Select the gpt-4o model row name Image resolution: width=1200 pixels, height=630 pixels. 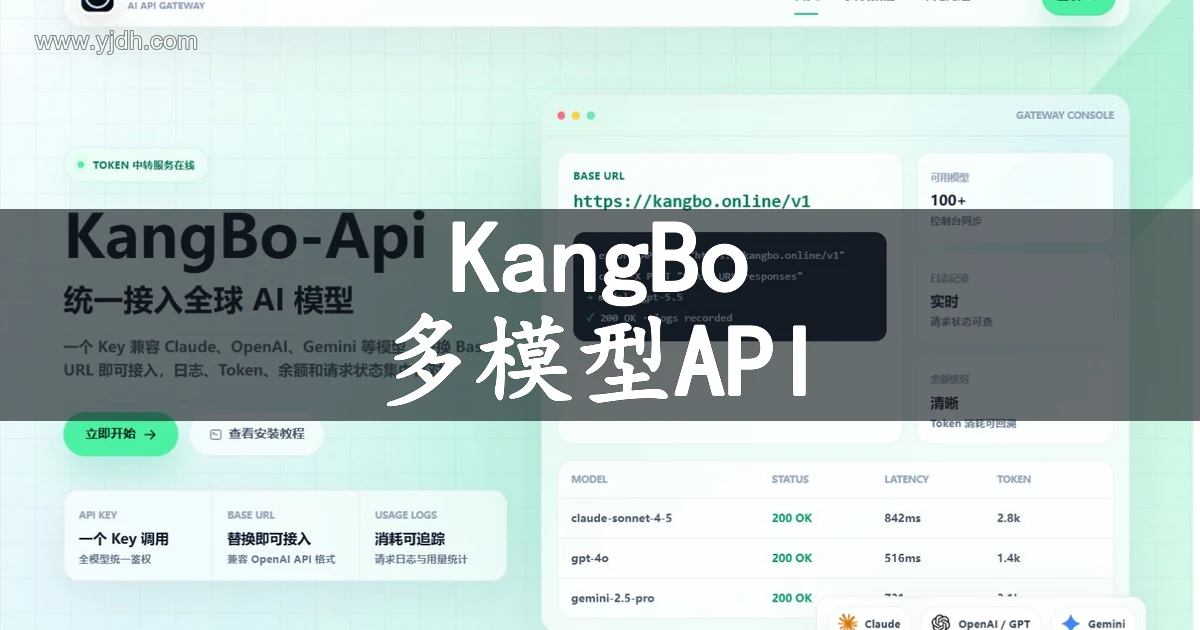tap(592, 558)
